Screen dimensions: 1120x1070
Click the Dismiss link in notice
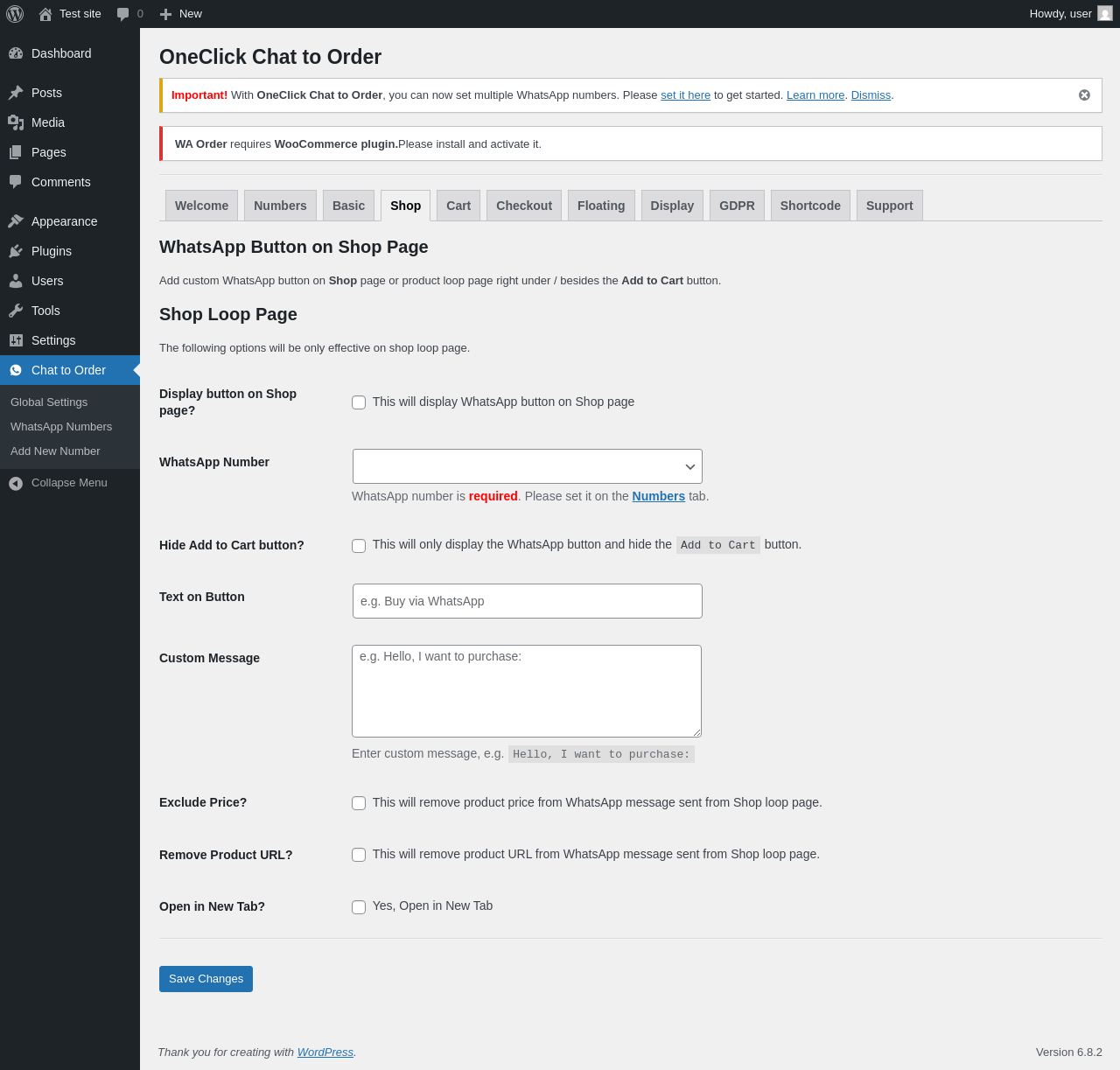pyautogui.click(x=871, y=95)
